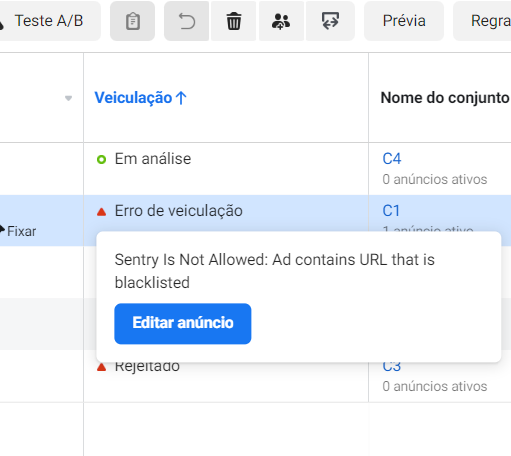The image size is (511, 456).
Task: Open the C1 ad set link
Action: pyautogui.click(x=391, y=211)
